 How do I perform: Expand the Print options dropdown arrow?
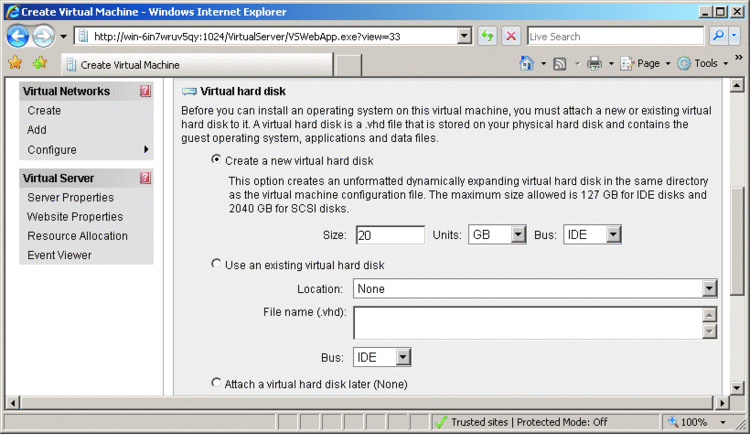(x=611, y=64)
